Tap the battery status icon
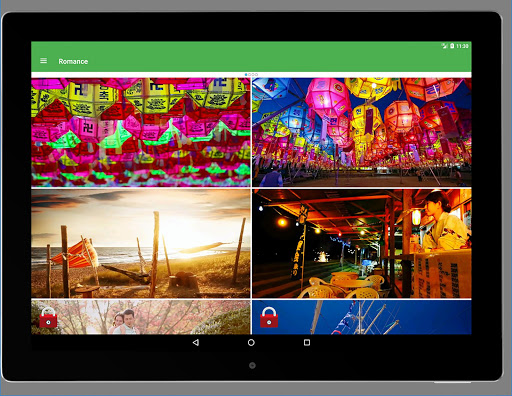The image size is (512, 396). [452, 46]
